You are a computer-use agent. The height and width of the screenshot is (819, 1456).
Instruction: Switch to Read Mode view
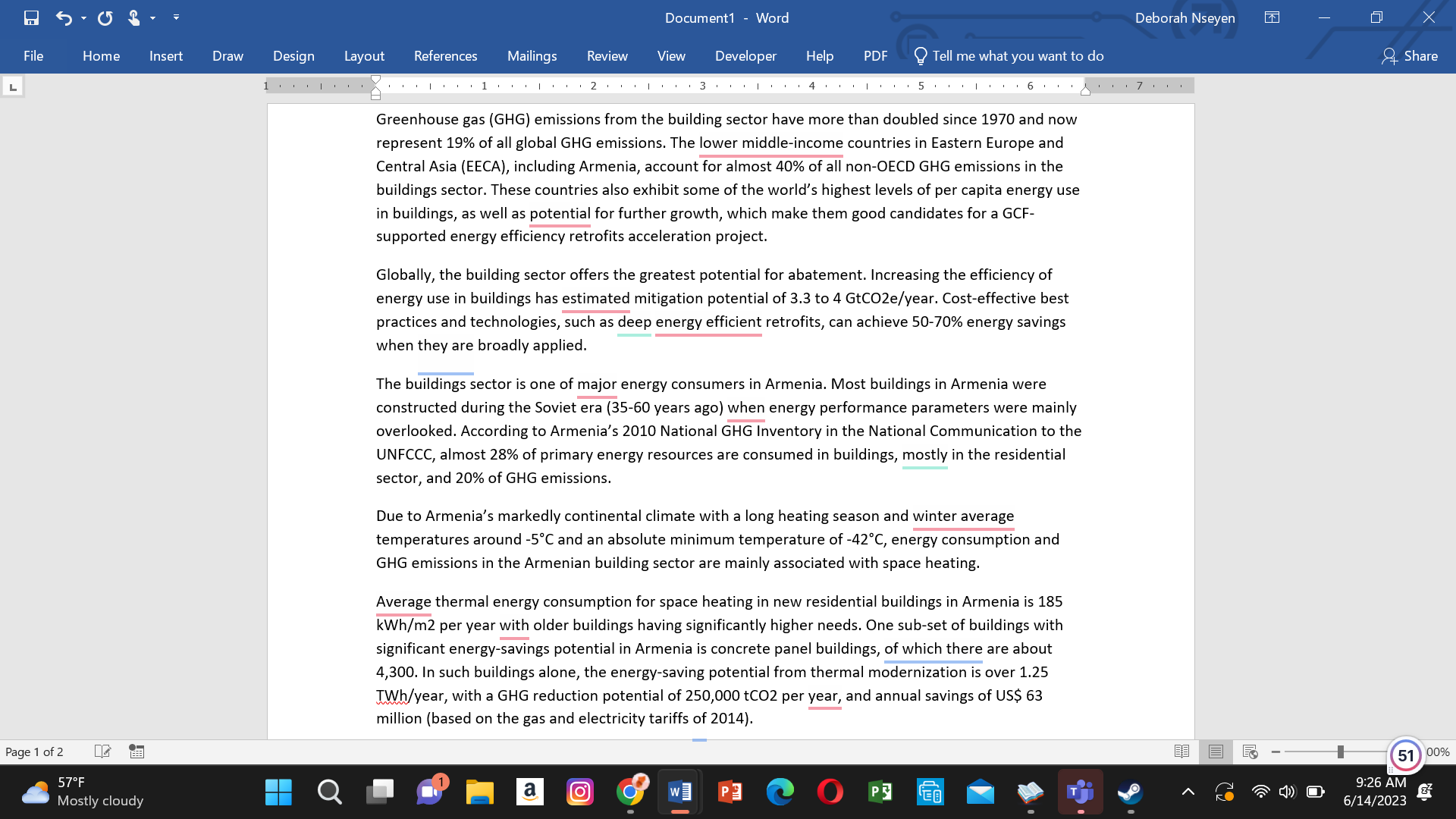coord(1182,752)
